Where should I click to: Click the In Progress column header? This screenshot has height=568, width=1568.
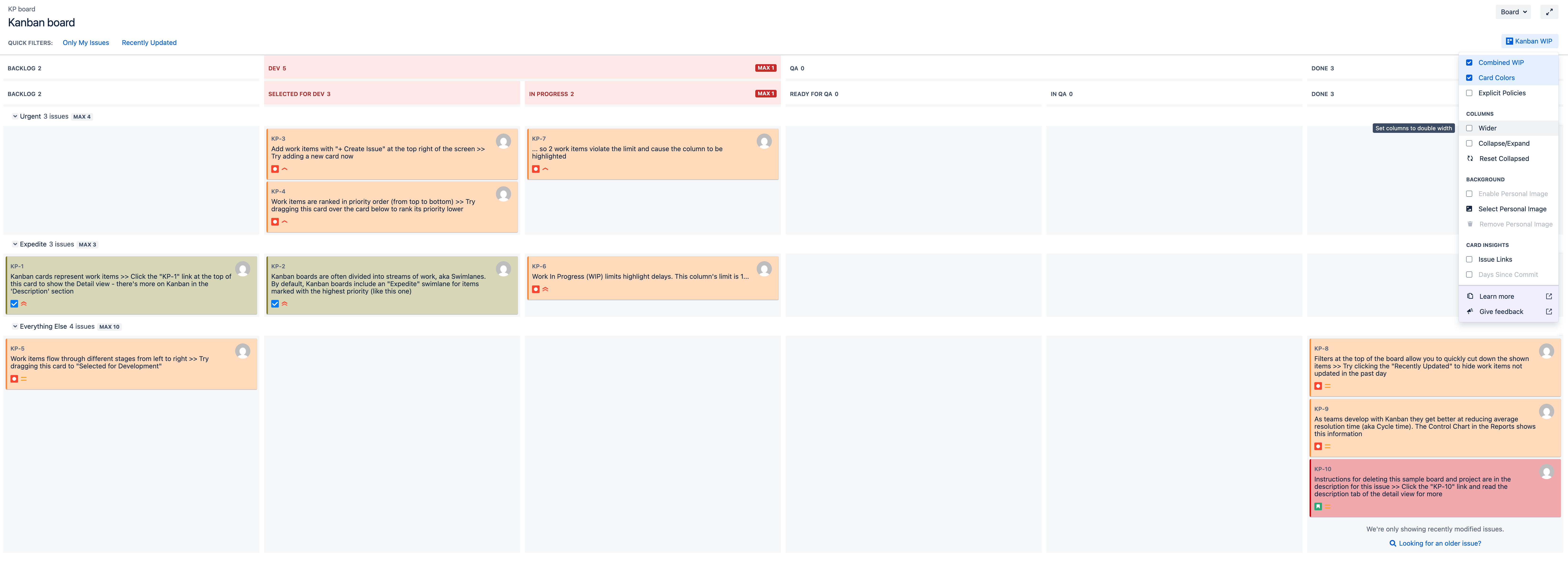(x=652, y=94)
